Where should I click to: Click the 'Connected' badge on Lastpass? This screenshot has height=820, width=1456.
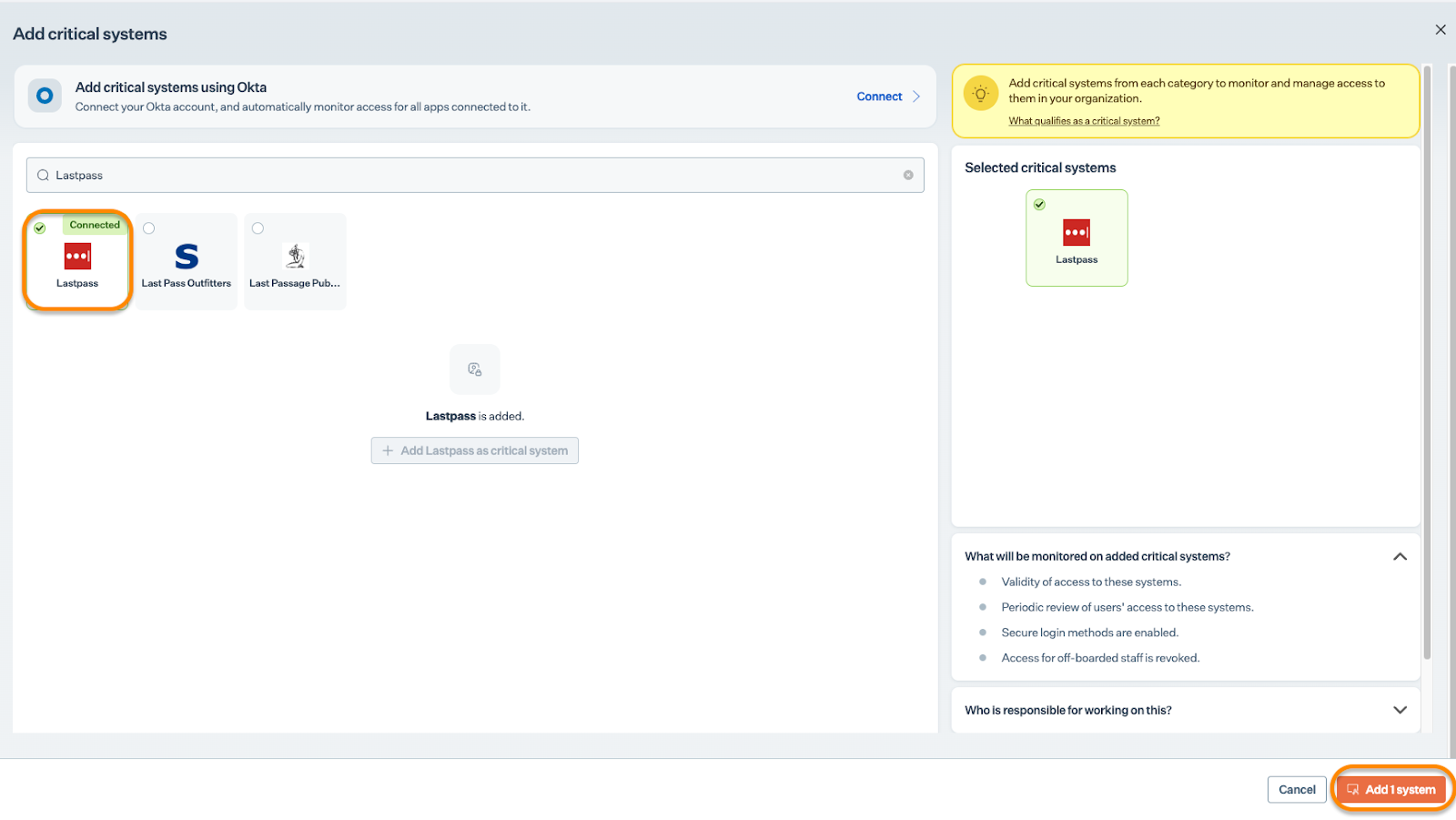tap(95, 225)
